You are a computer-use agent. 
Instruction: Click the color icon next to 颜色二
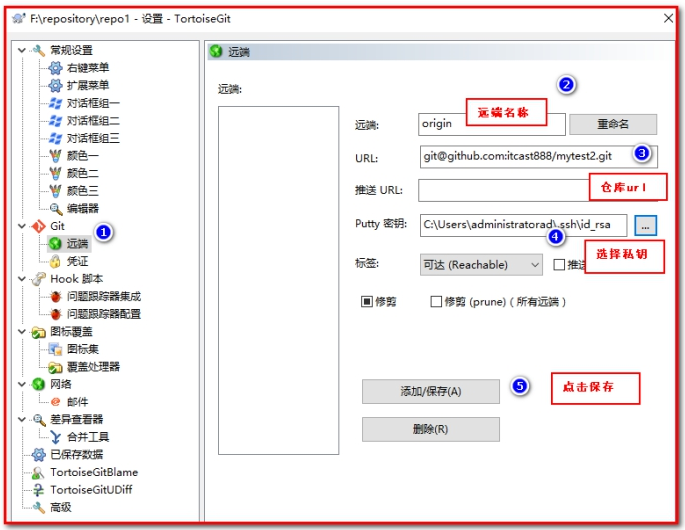click(x=55, y=173)
